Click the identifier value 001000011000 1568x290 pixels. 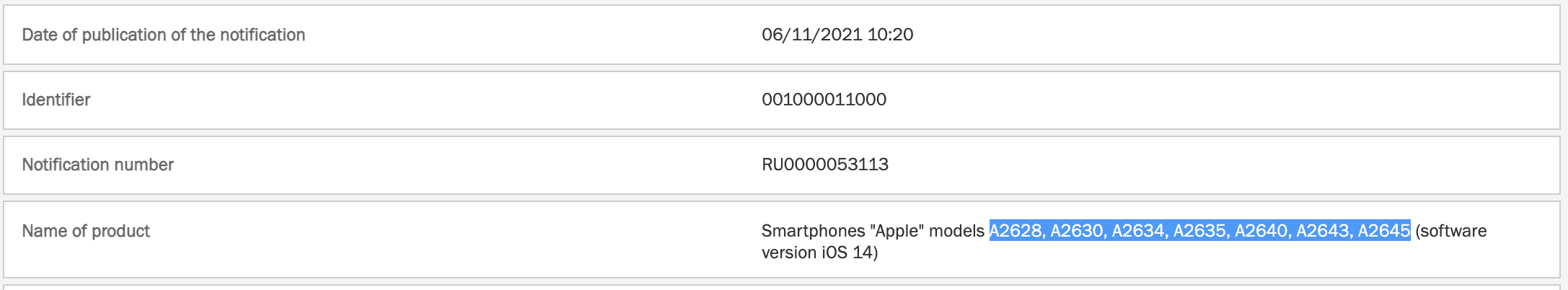[824, 100]
